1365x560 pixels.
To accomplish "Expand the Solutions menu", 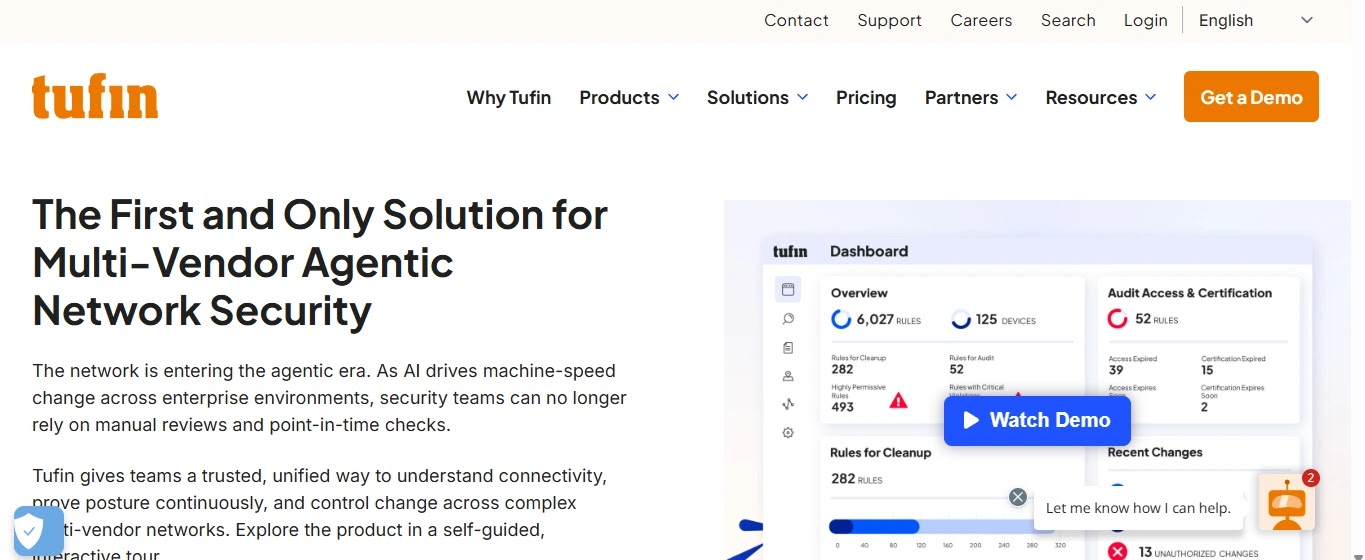I will click(x=757, y=97).
